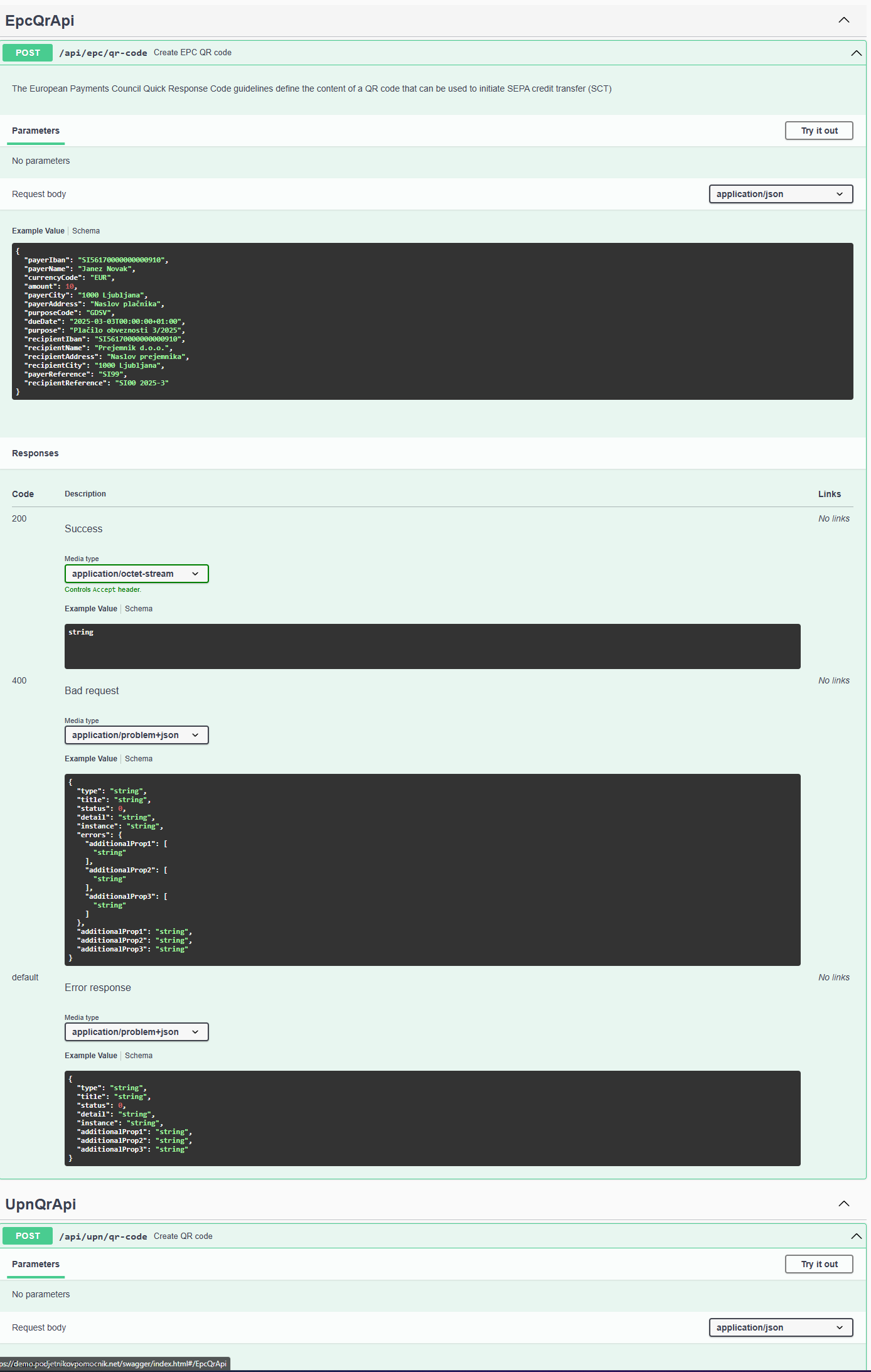Click Try it out for UPN QR code
This screenshot has height=1372, width=871.
click(x=819, y=1264)
